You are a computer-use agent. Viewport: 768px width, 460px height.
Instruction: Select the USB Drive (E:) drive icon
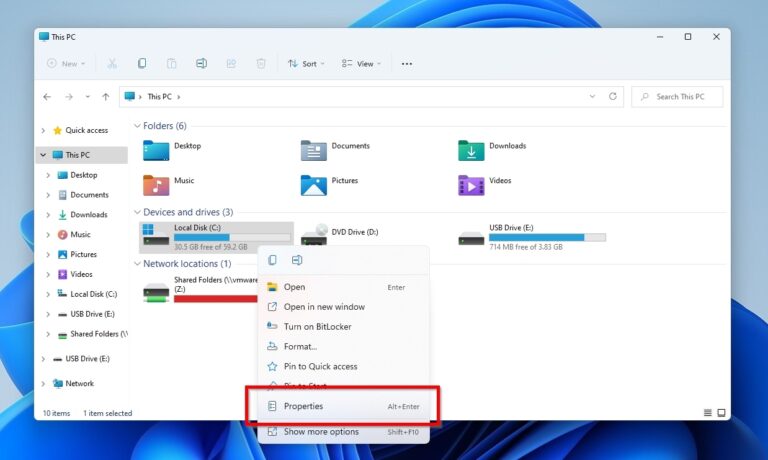471,239
